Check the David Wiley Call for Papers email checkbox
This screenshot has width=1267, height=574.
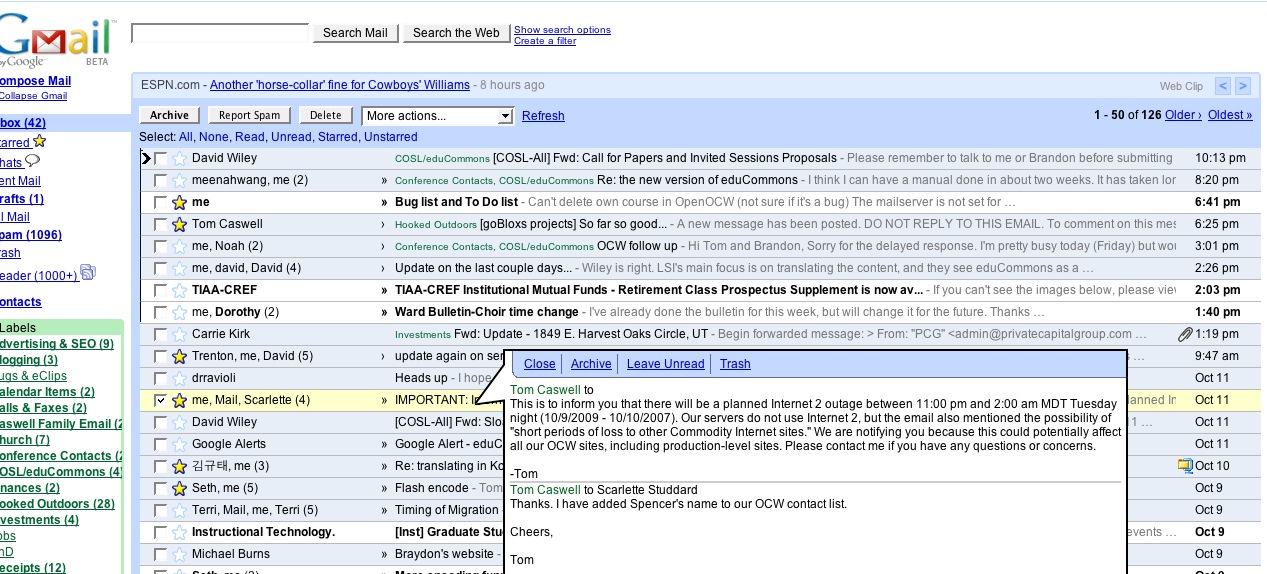click(x=160, y=158)
